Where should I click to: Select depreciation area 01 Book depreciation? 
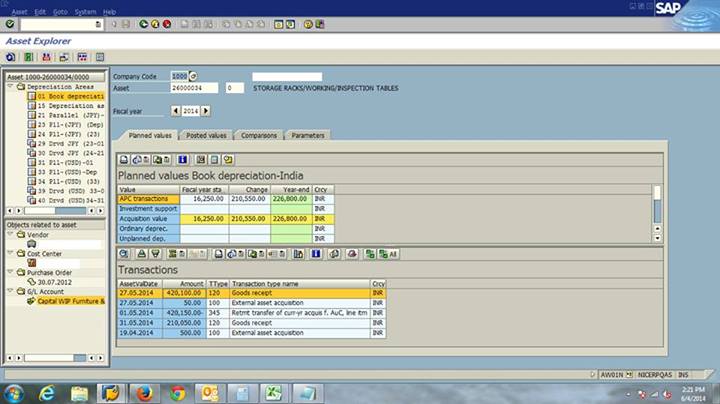tap(66, 96)
